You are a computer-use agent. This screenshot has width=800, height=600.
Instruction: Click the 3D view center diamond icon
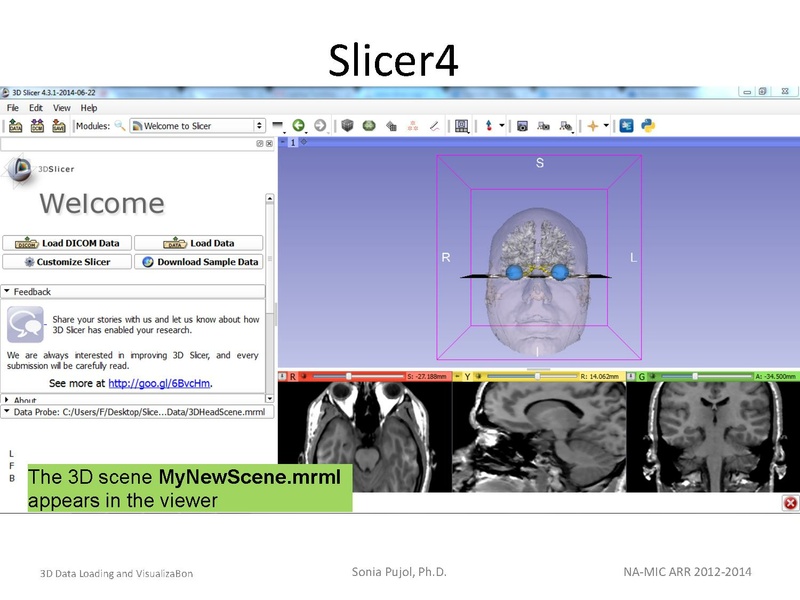[x=304, y=142]
